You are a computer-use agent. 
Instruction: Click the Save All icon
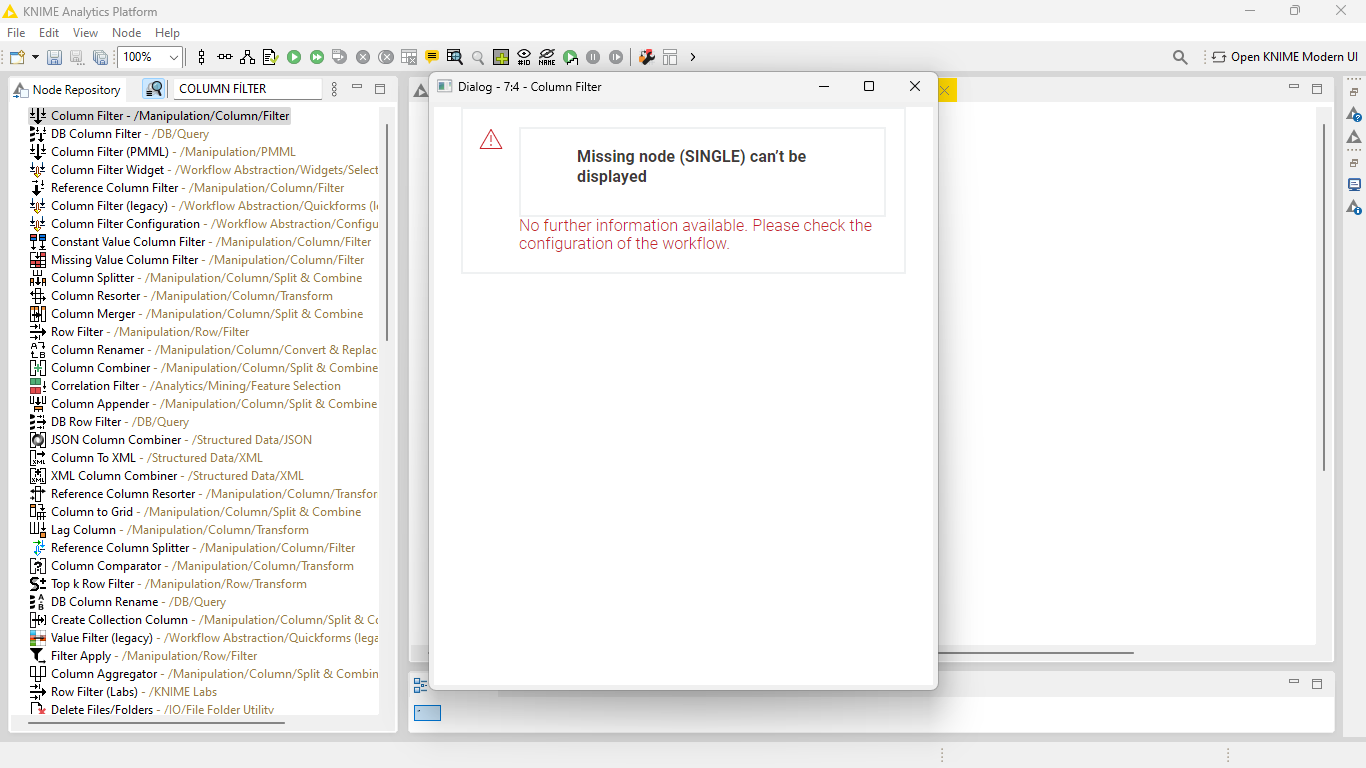coord(100,57)
